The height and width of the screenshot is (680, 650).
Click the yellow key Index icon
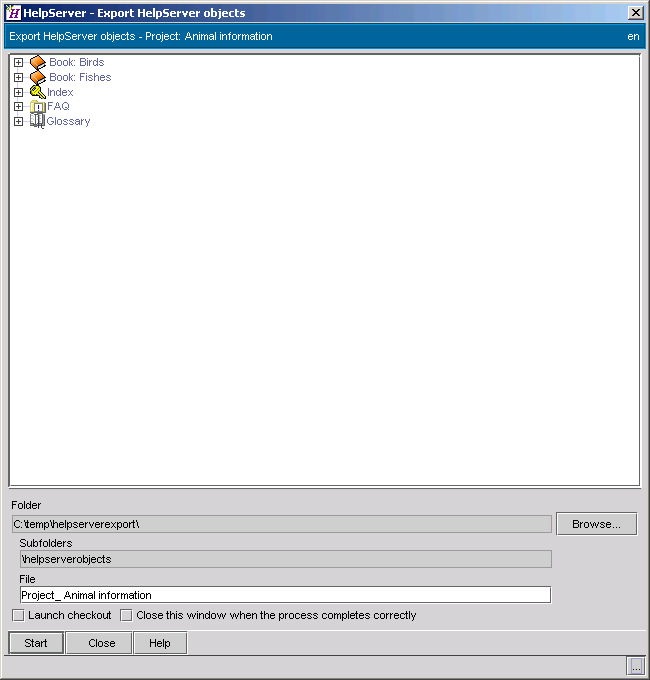[37, 92]
